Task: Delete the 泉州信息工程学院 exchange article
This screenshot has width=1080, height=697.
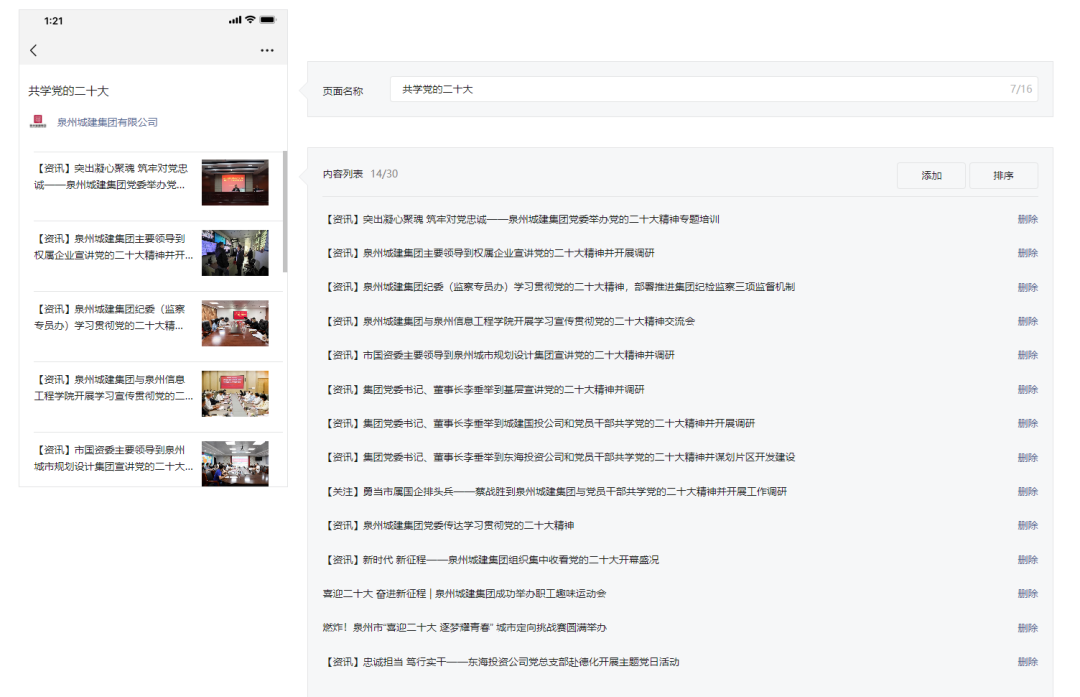Action: (1027, 321)
